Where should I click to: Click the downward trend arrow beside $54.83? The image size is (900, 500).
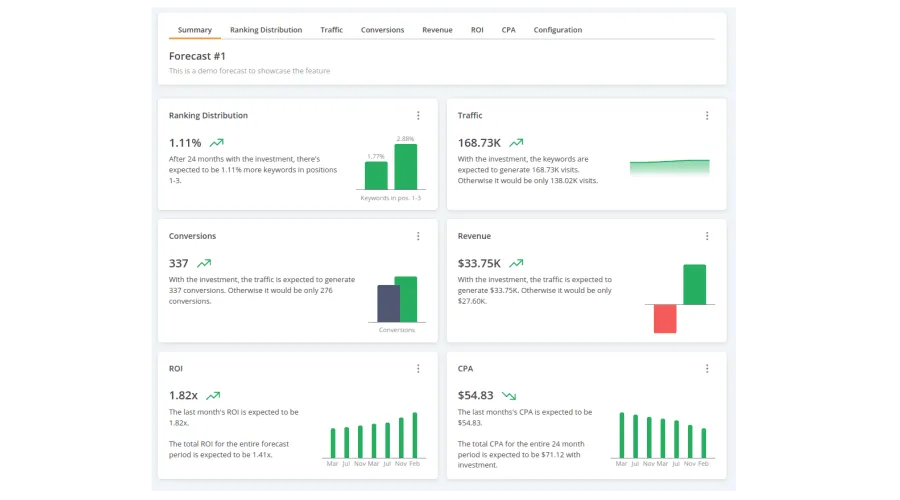(509, 396)
